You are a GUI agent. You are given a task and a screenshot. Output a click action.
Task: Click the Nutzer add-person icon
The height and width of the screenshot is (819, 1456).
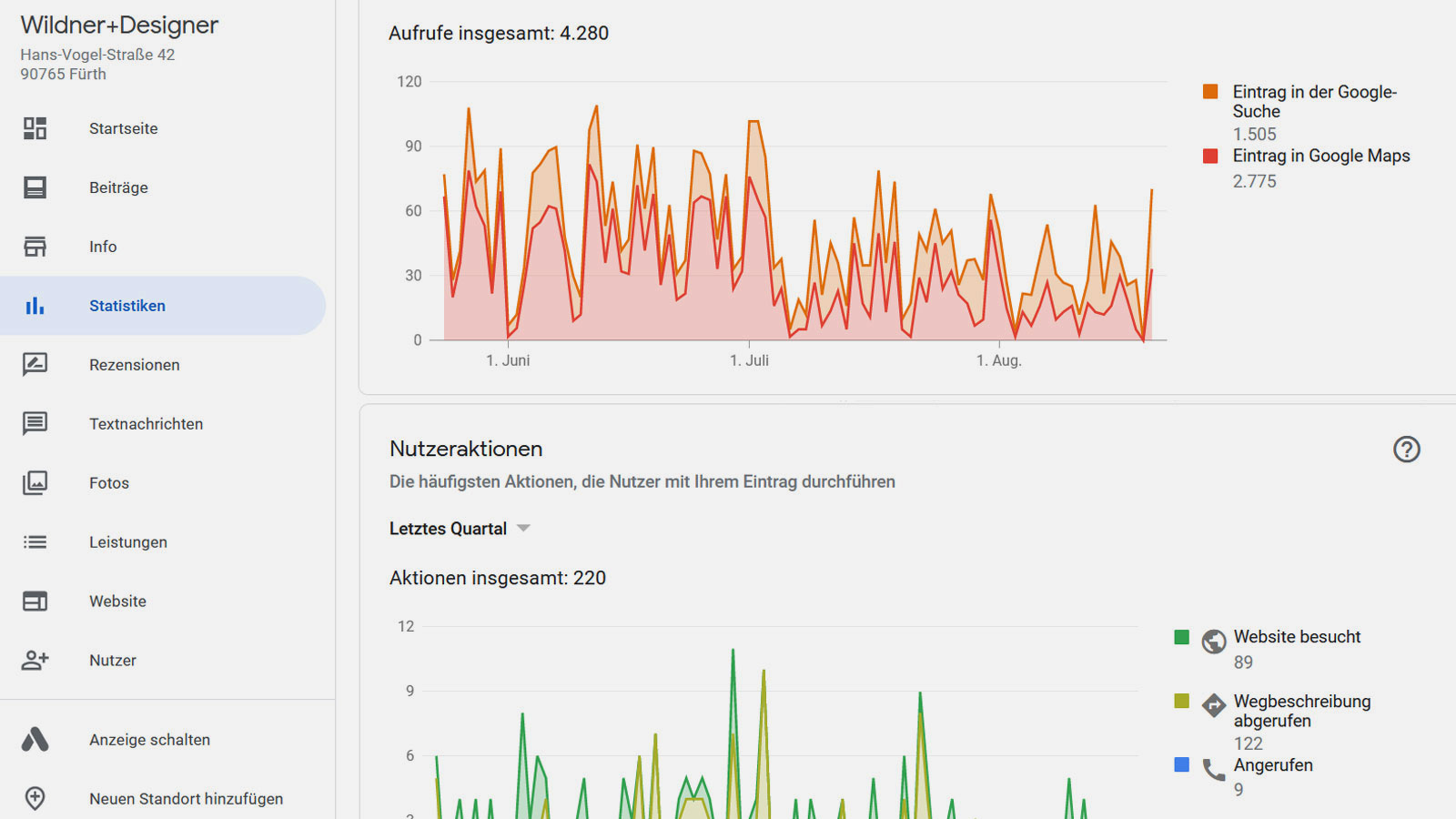point(35,661)
